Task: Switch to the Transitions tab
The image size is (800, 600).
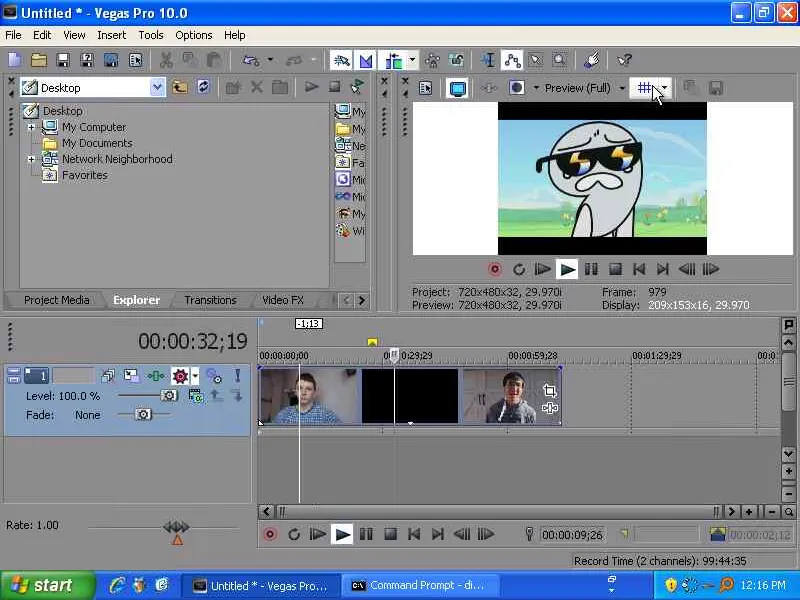Action: [210, 300]
